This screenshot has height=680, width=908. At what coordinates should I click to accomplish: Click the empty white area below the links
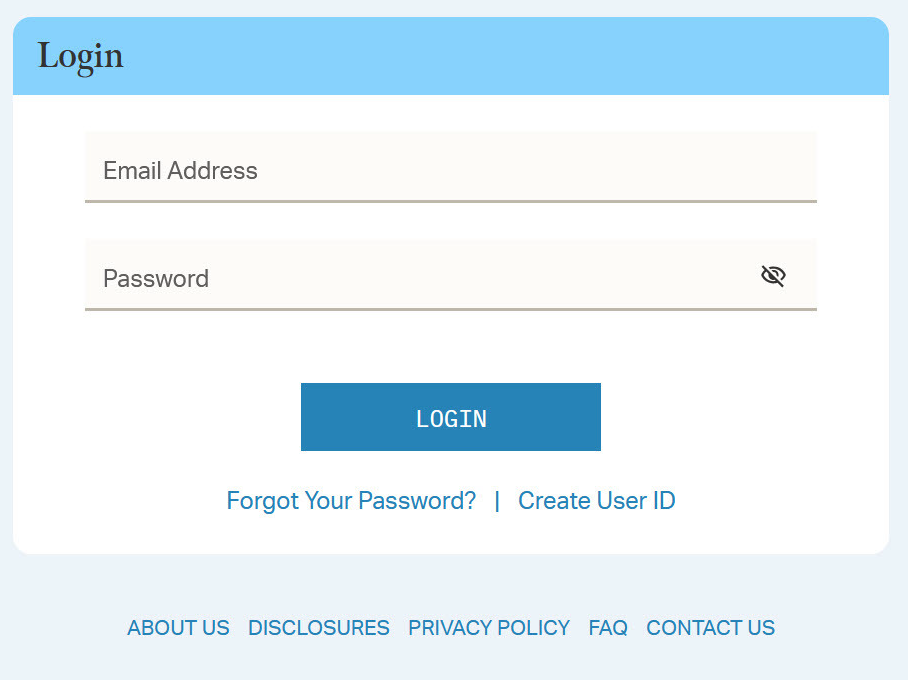coord(450,535)
